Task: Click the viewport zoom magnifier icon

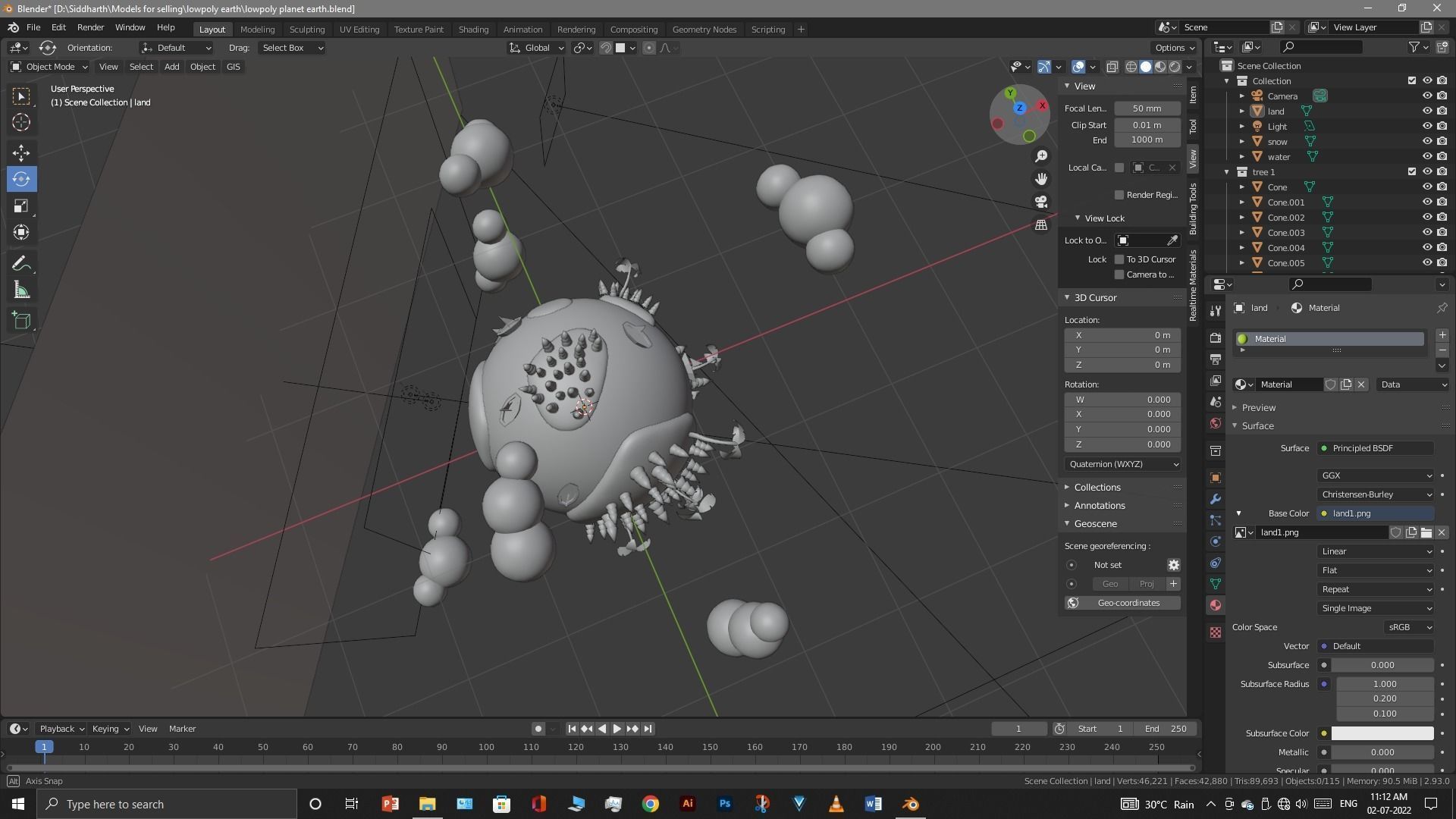Action: pyautogui.click(x=1041, y=155)
